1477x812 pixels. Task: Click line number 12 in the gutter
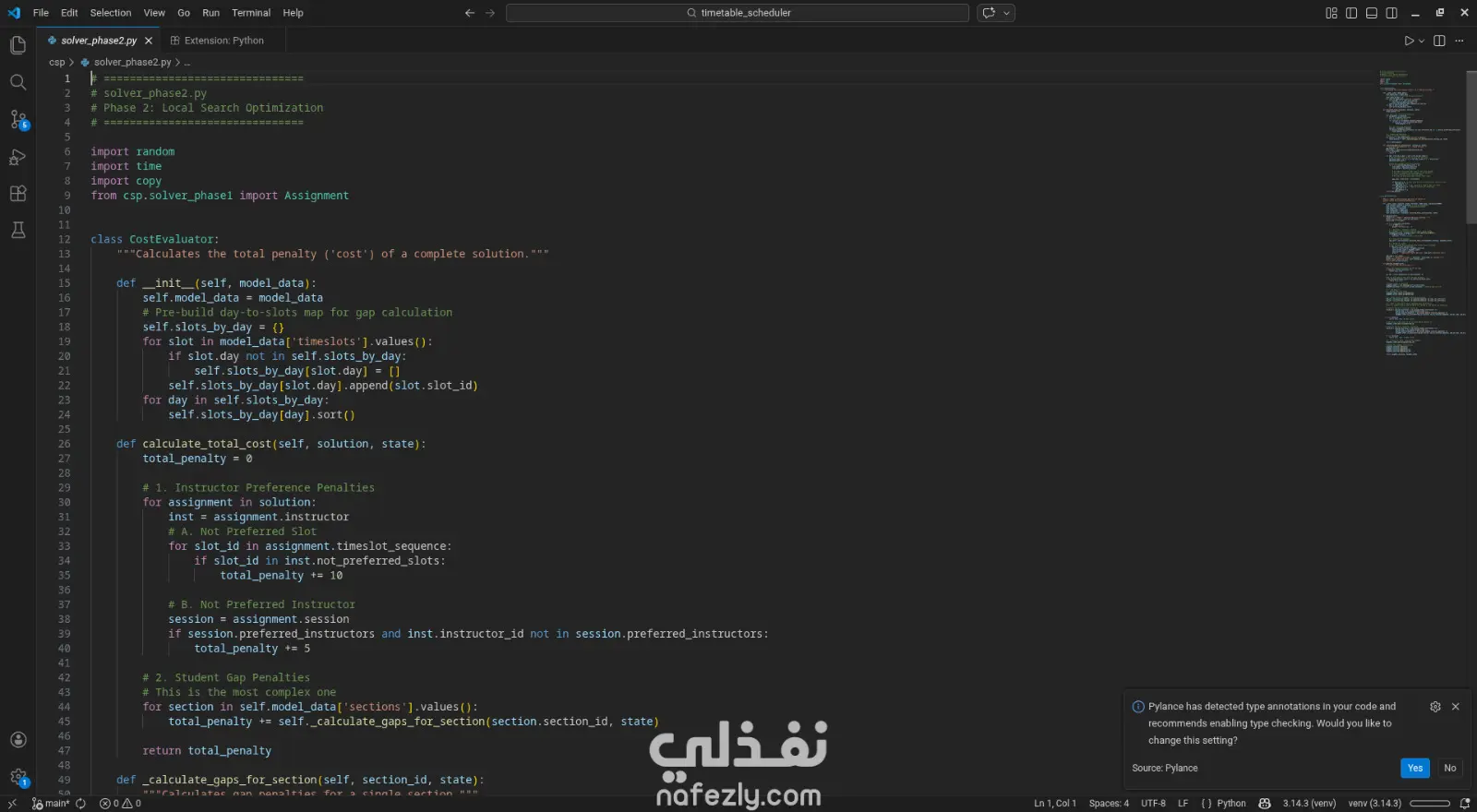[x=64, y=240]
